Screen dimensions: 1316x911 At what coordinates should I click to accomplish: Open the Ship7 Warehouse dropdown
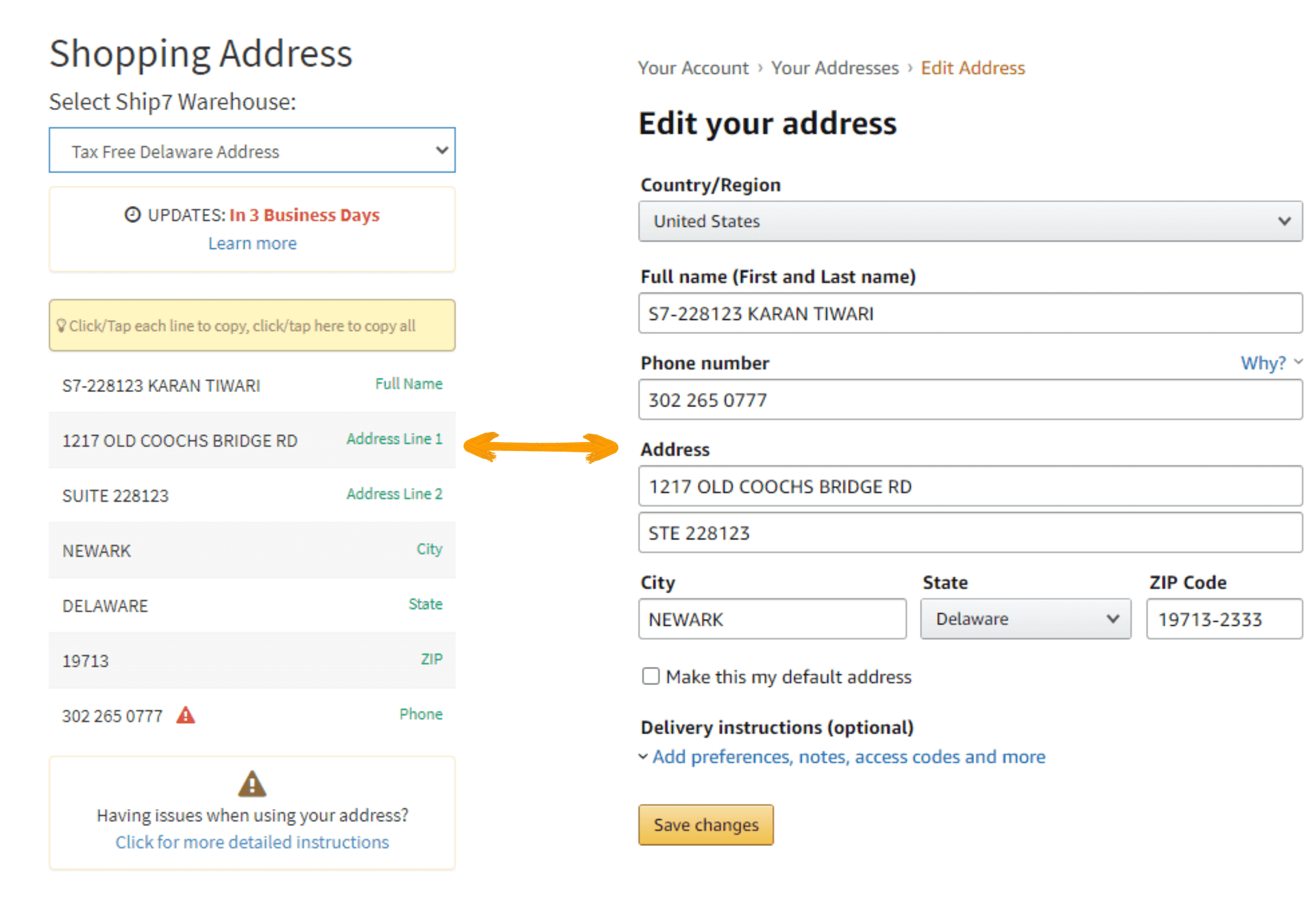pyautogui.click(x=252, y=150)
